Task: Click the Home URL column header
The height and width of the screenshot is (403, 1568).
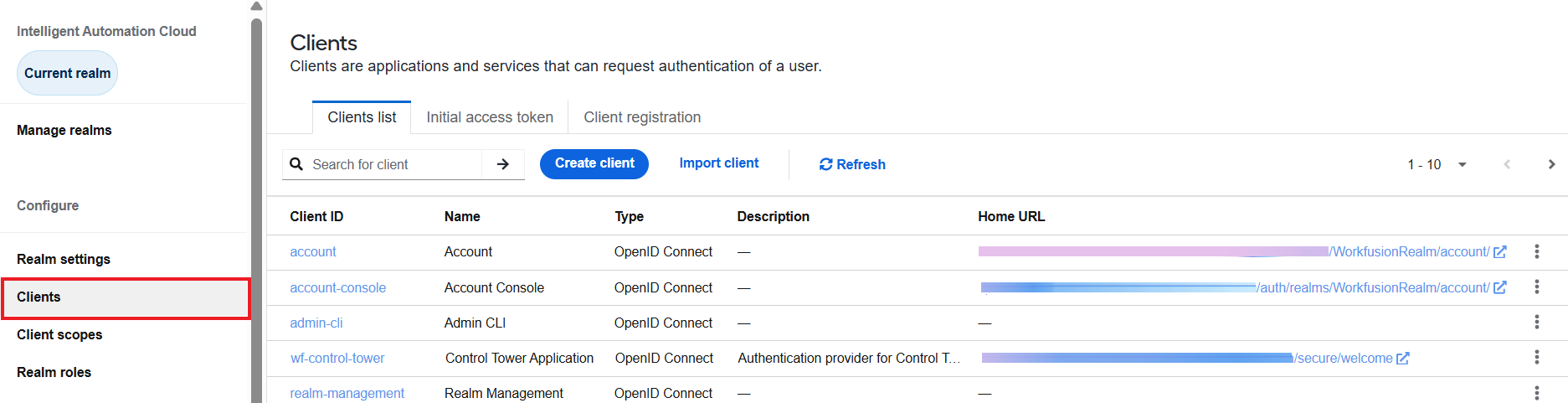Action: coord(1011,216)
